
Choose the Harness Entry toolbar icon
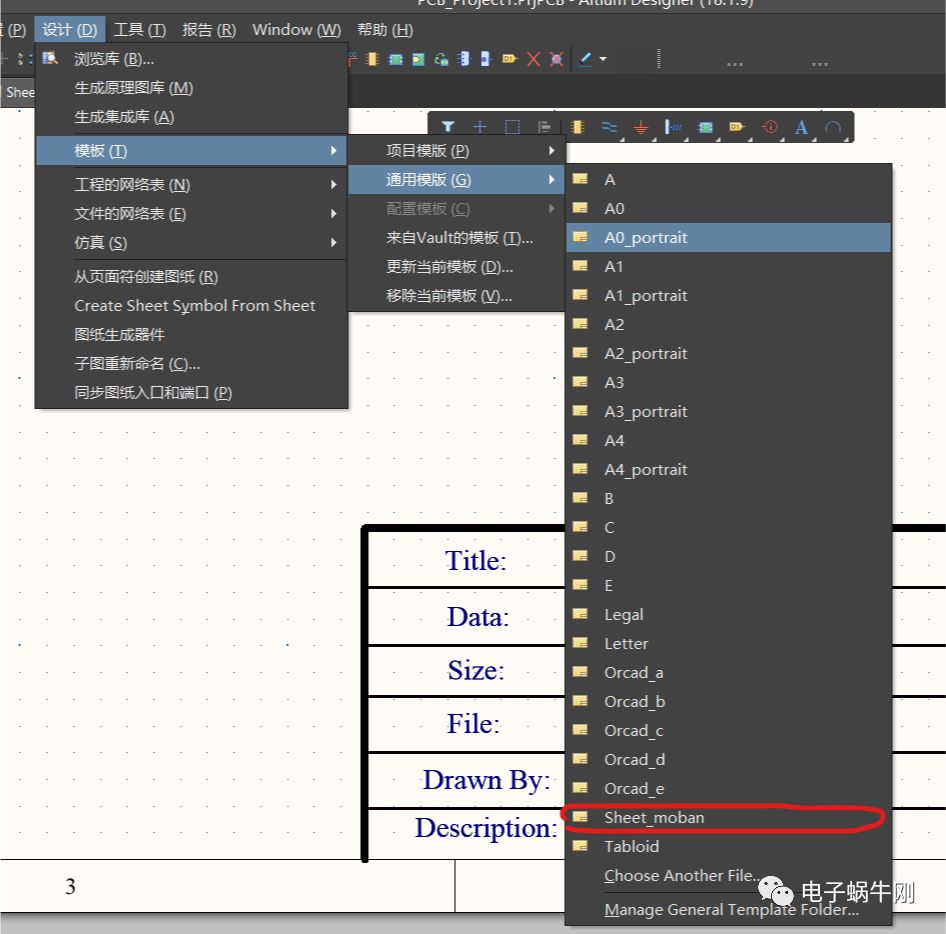[x=486, y=59]
